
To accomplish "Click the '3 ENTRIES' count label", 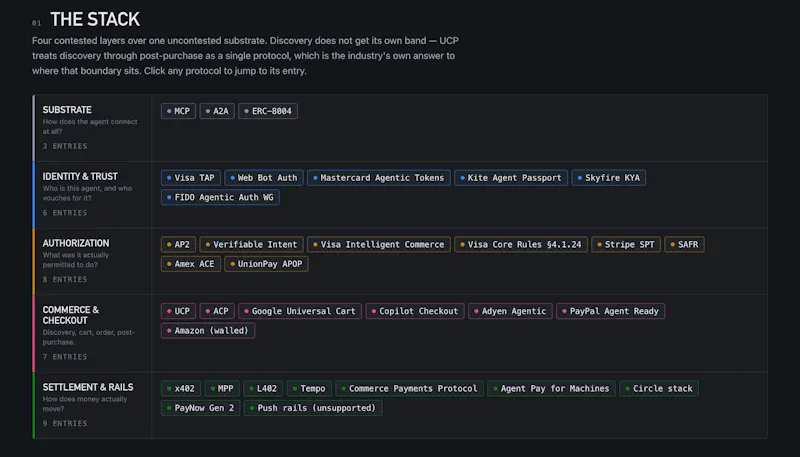I will point(65,146).
